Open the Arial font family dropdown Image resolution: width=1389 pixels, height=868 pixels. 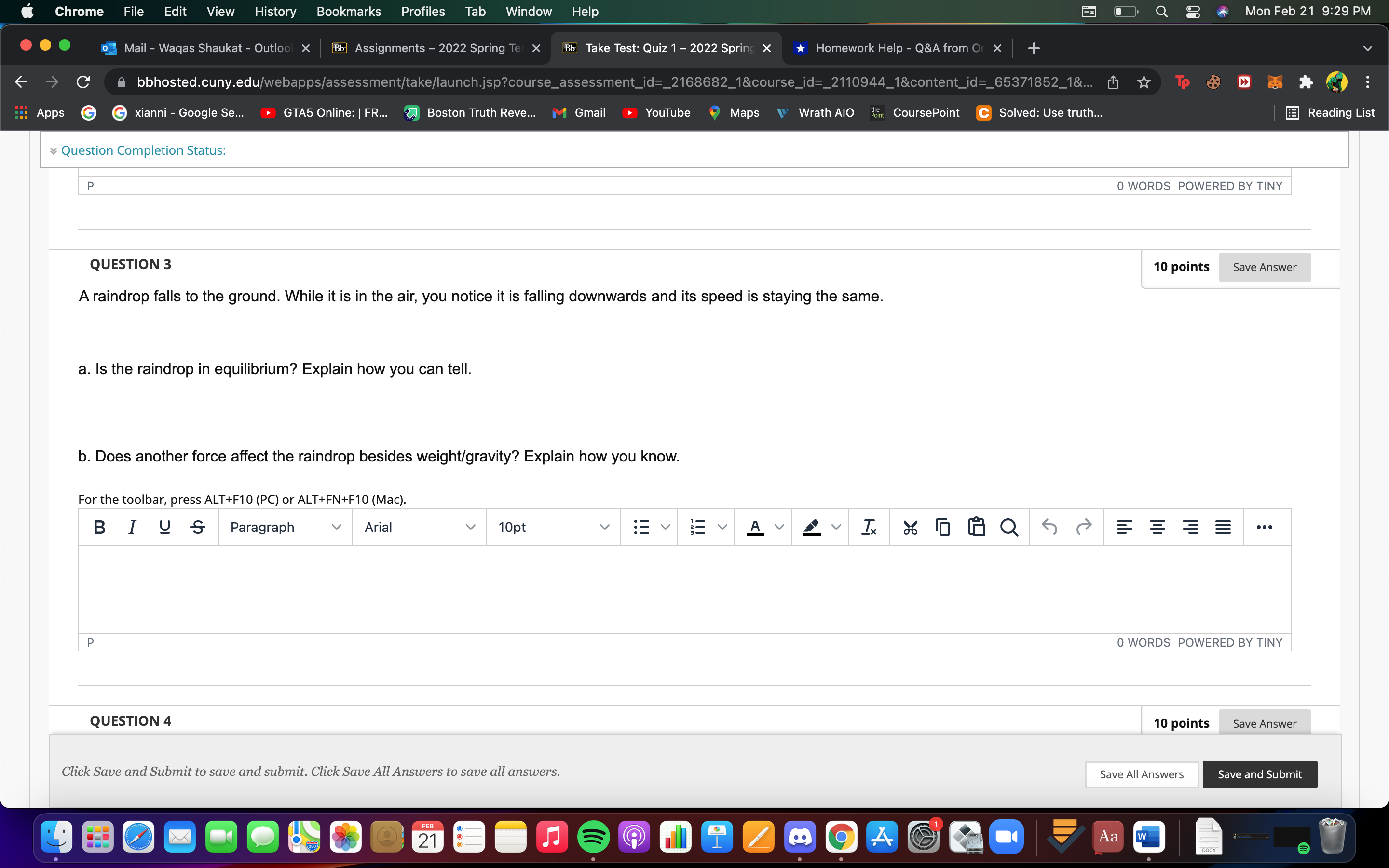419,527
